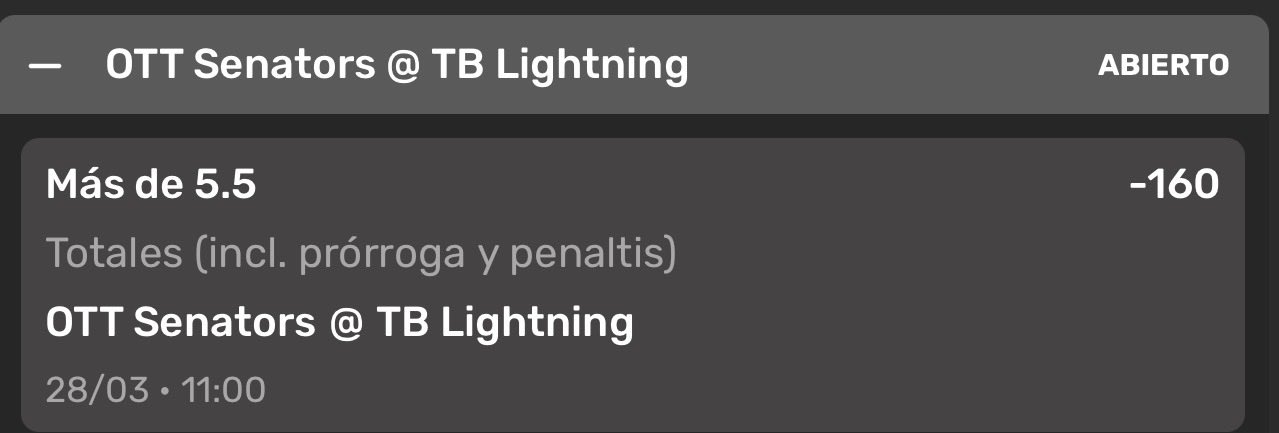Click "TB Lightning" in the header title
This screenshot has width=1279, height=433.
pos(560,66)
